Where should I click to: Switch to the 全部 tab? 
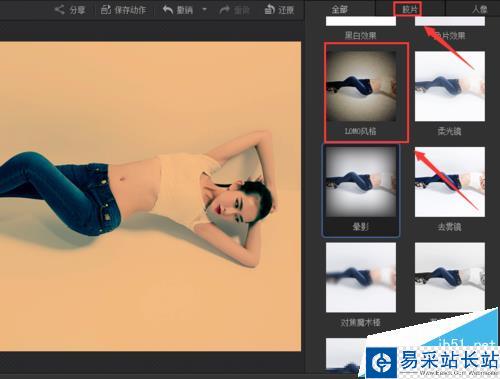pyautogui.click(x=339, y=9)
